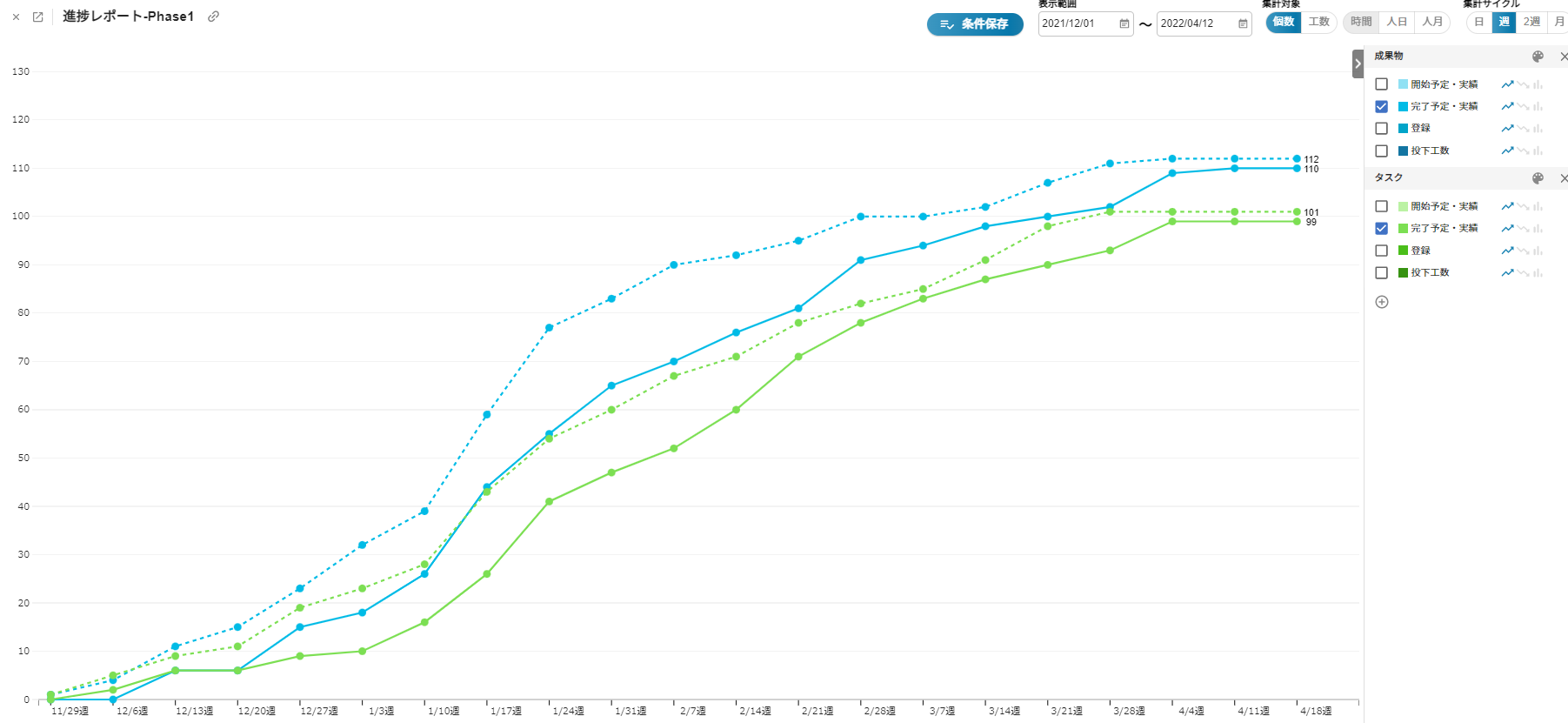1568x723 pixels.
Task: Click the end value label 99
Action: (x=1311, y=222)
